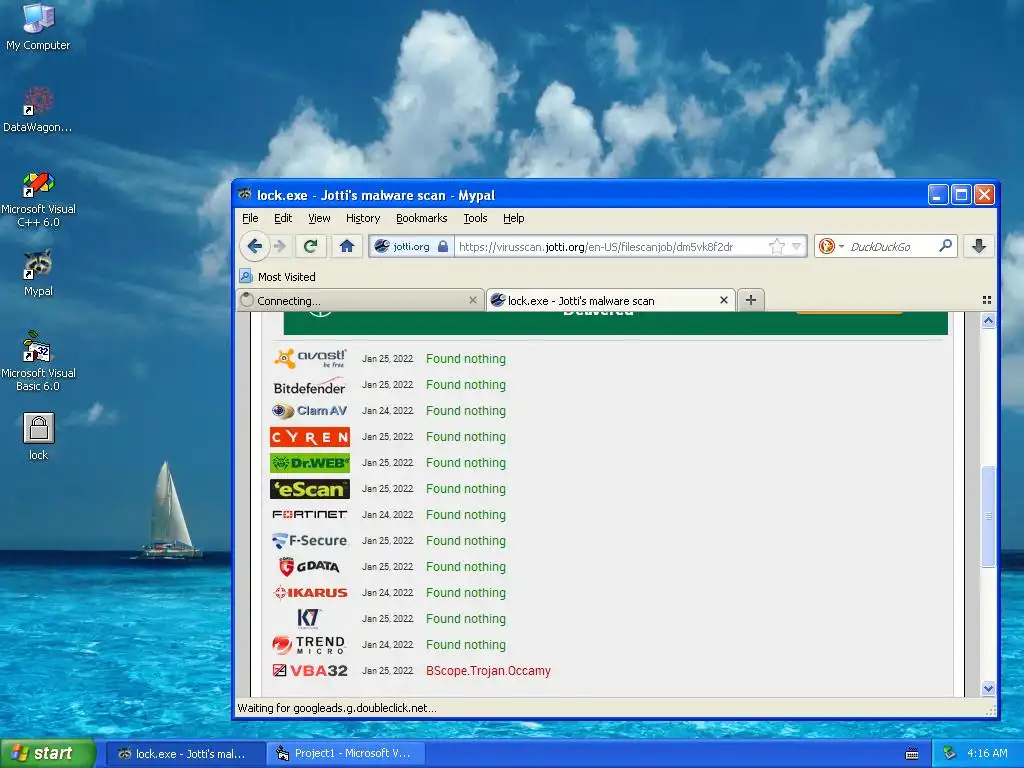Launch Microsoft Visual Basic 6.0 shortcut
1024x768 pixels.
point(38,361)
